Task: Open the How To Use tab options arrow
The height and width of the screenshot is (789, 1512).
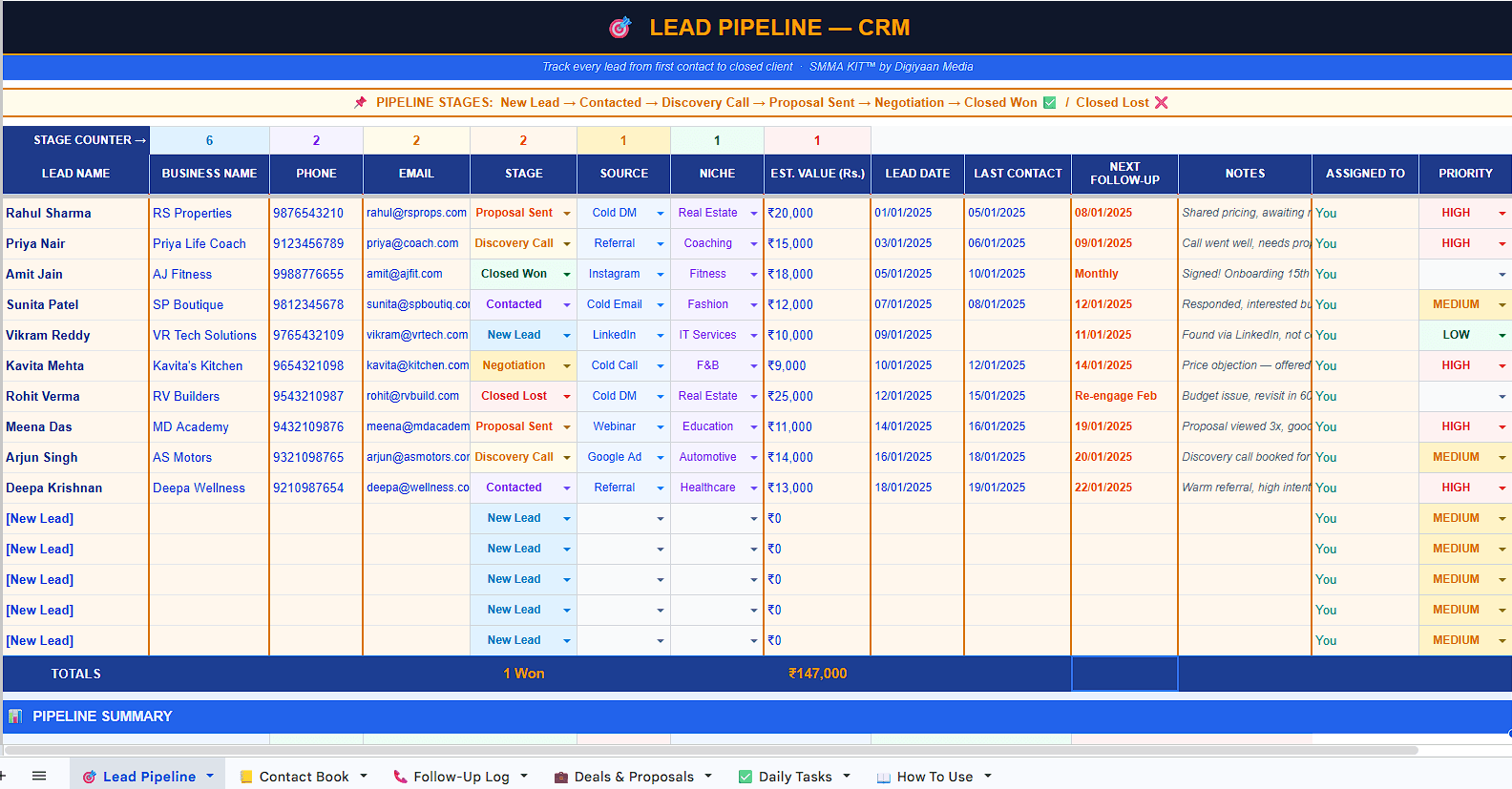Action: coord(988,776)
